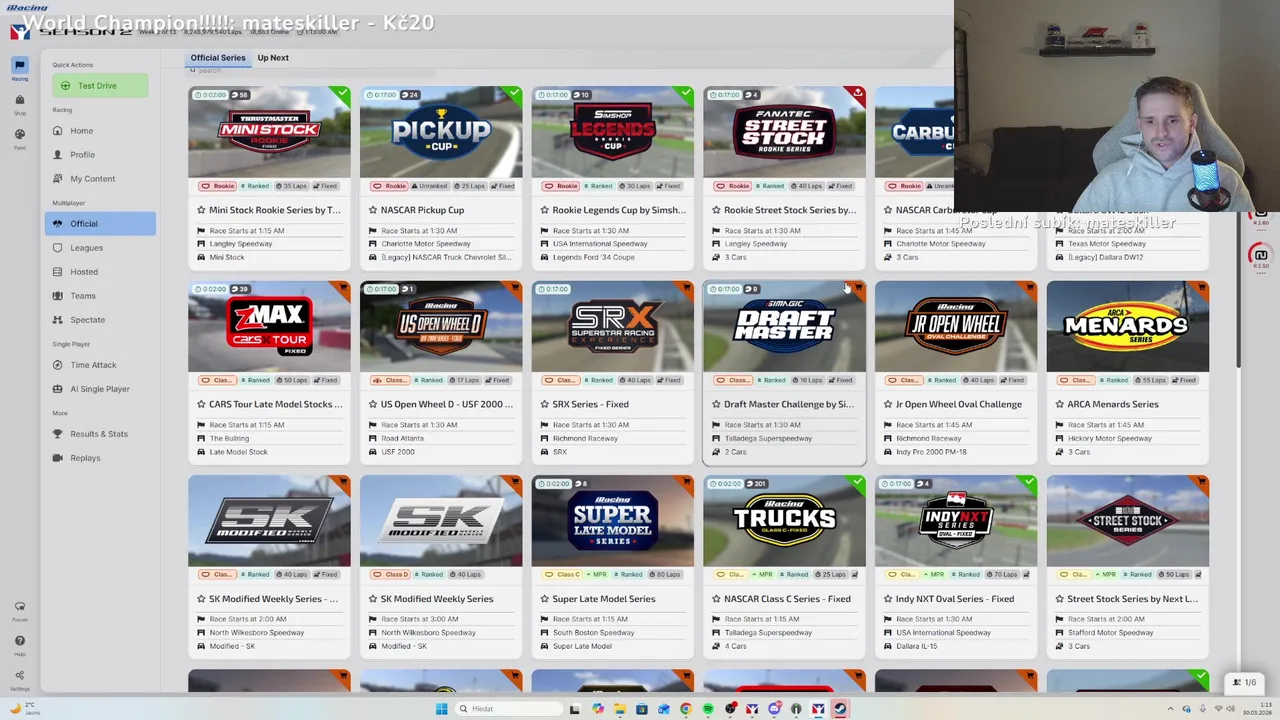Open File Explorer from the taskbar
Screen dimensions: 1280x720
coord(619,709)
